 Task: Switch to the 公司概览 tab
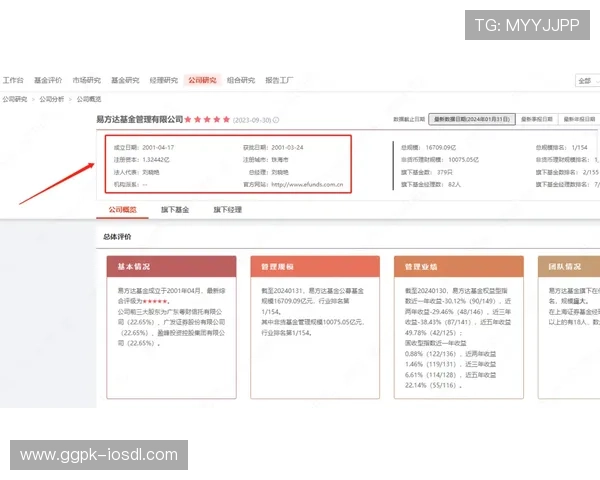pos(122,210)
